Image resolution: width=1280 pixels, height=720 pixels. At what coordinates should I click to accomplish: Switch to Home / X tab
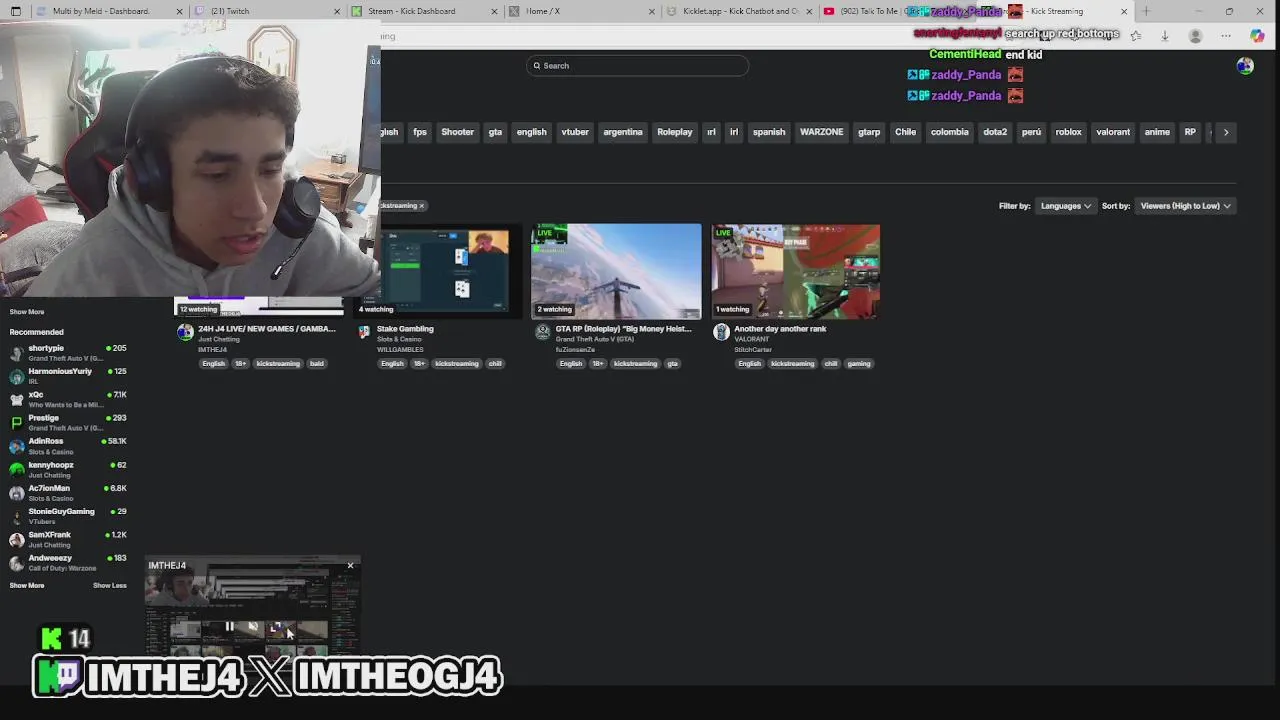point(580,11)
